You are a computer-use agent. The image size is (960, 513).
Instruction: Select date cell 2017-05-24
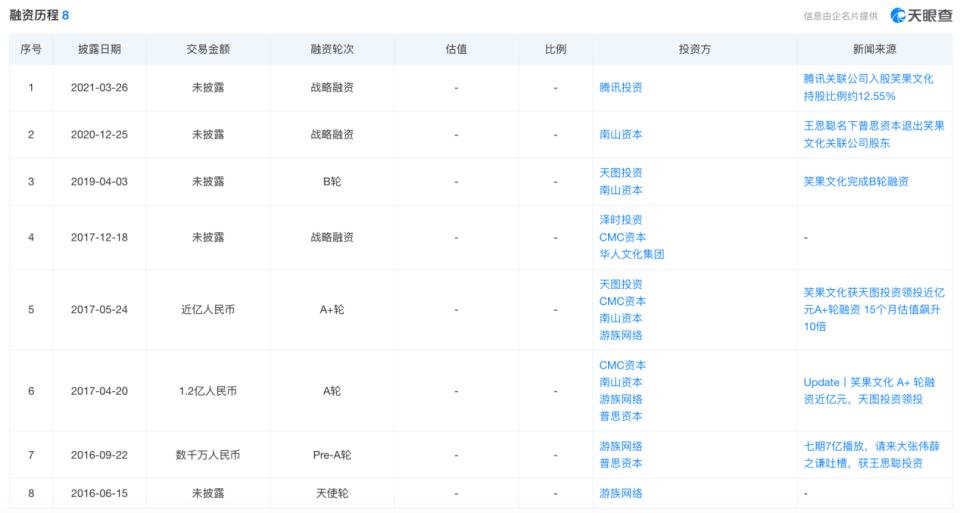coord(99,310)
